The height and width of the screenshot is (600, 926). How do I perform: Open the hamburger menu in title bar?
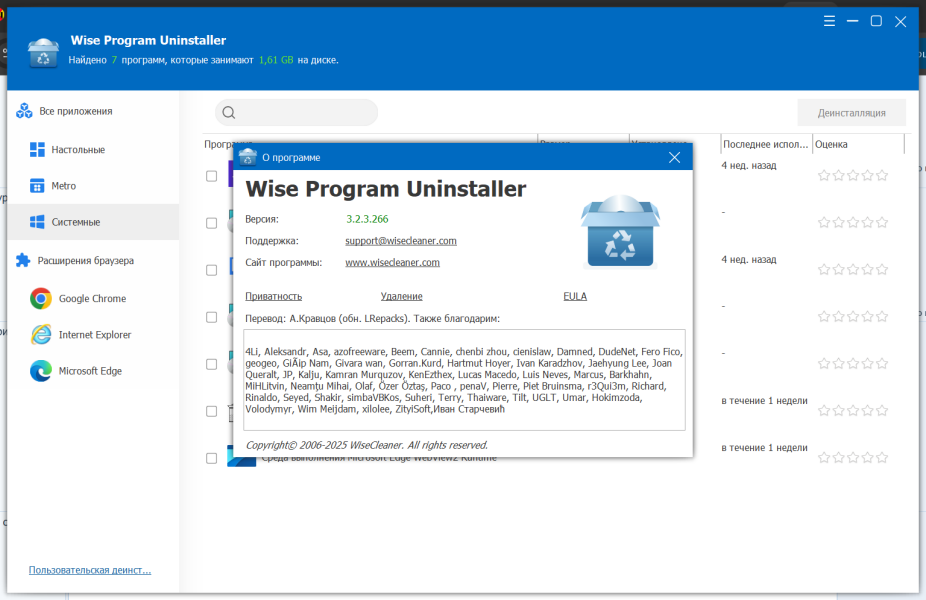[x=829, y=21]
